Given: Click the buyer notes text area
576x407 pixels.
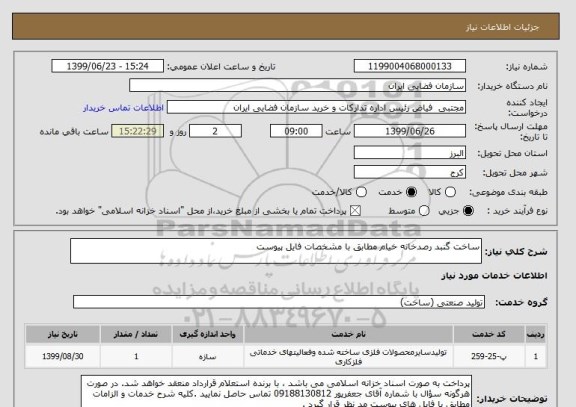Looking at the screenshot, I should 276,391.
